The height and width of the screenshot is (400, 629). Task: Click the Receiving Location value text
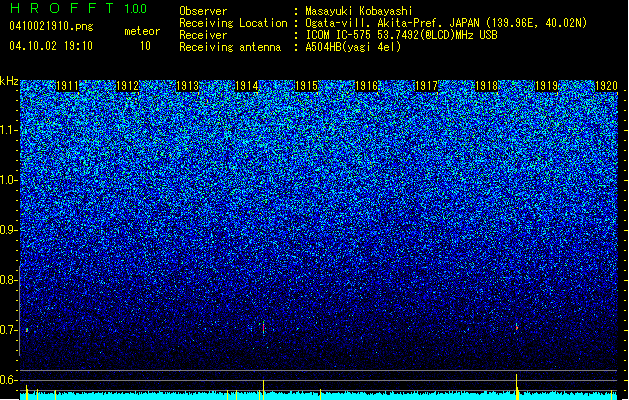pos(446,23)
